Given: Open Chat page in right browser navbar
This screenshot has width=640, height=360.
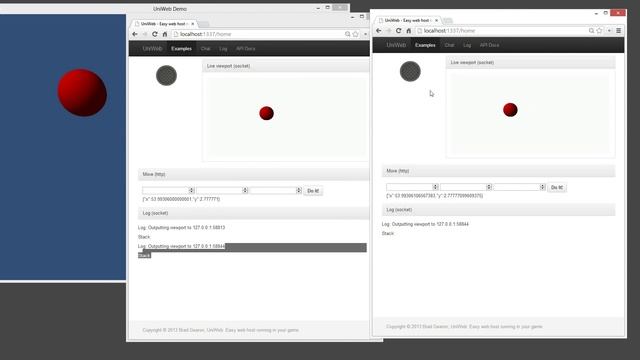Looking at the screenshot, I should click(x=449, y=45).
